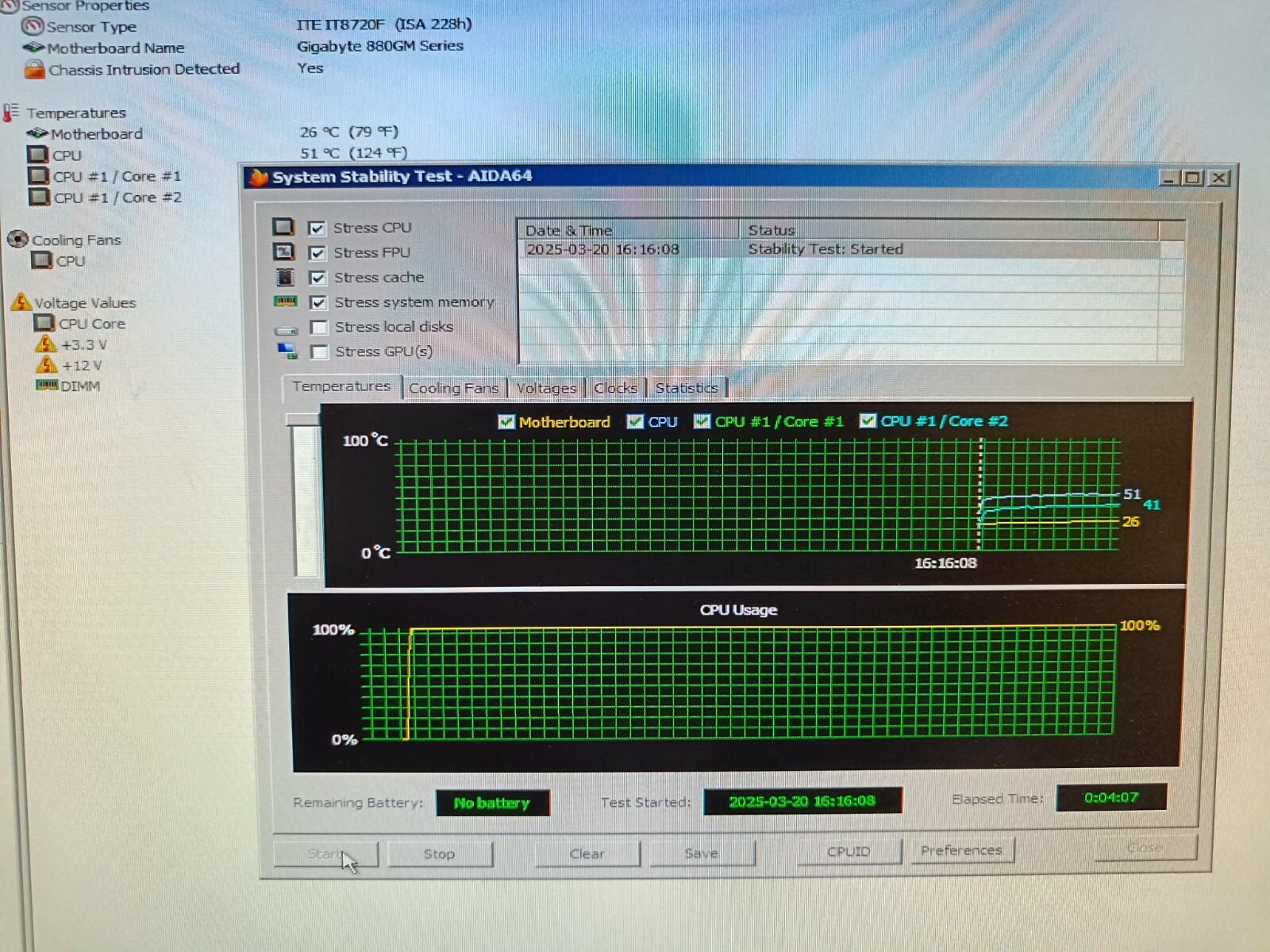Uncheck the Stress CPU checkbox
The height and width of the screenshot is (952, 1270).
pos(317,228)
